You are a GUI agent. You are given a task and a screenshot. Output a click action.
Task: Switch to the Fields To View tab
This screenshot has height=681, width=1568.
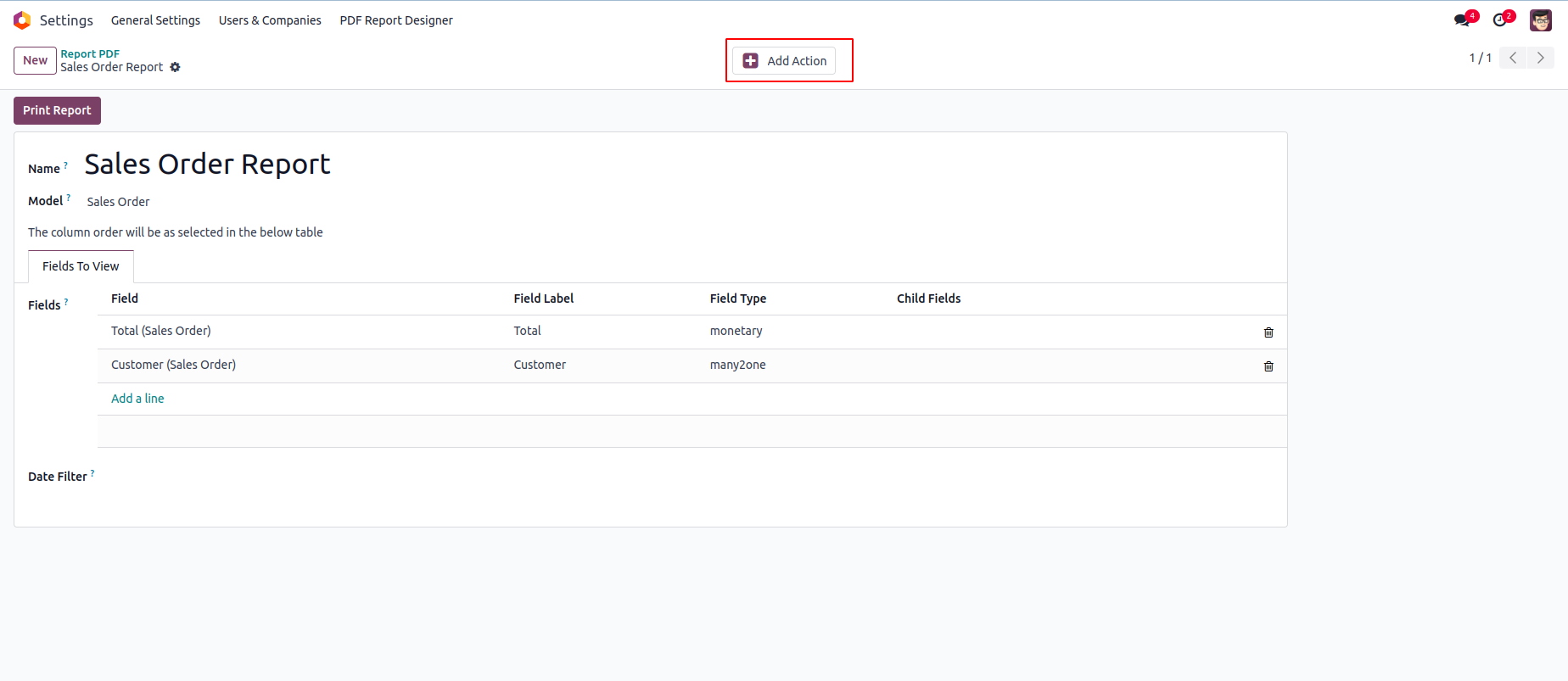[x=81, y=266]
